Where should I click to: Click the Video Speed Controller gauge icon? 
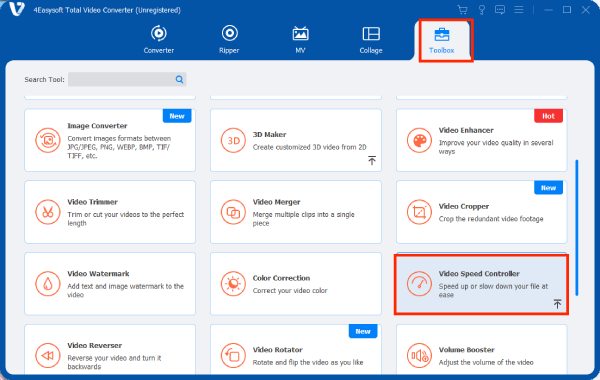click(x=419, y=284)
